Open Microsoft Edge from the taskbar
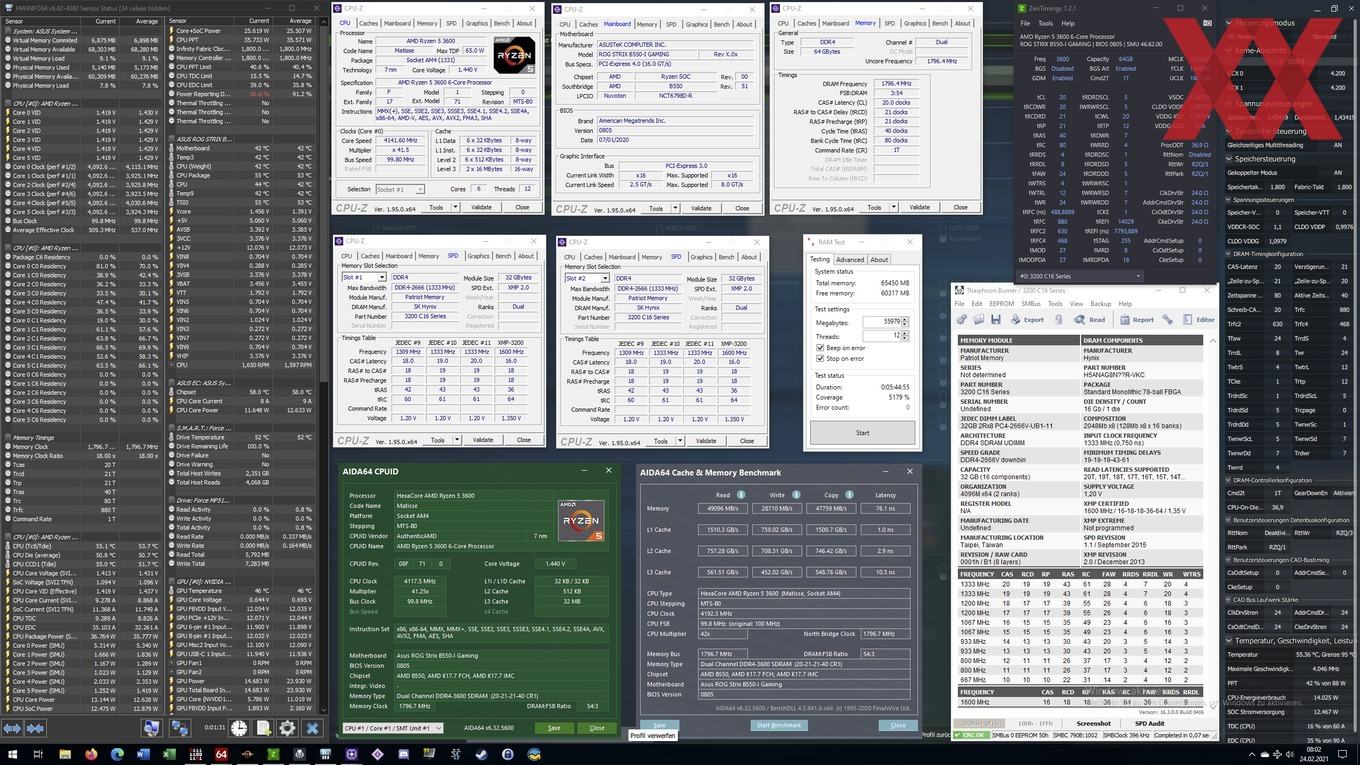1360x765 pixels. click(x=117, y=754)
